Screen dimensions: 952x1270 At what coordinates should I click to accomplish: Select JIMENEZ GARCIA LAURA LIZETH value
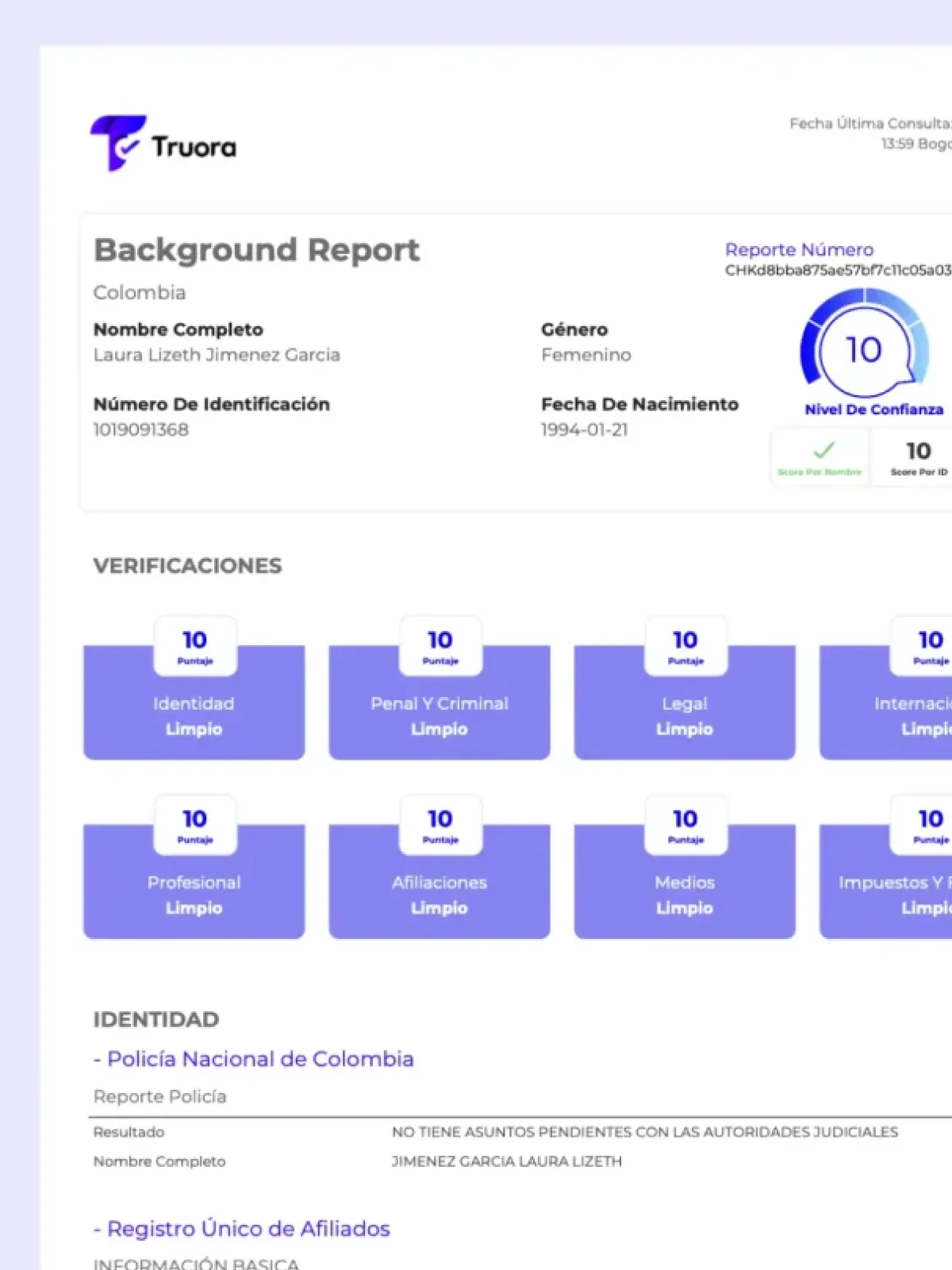point(507,1161)
